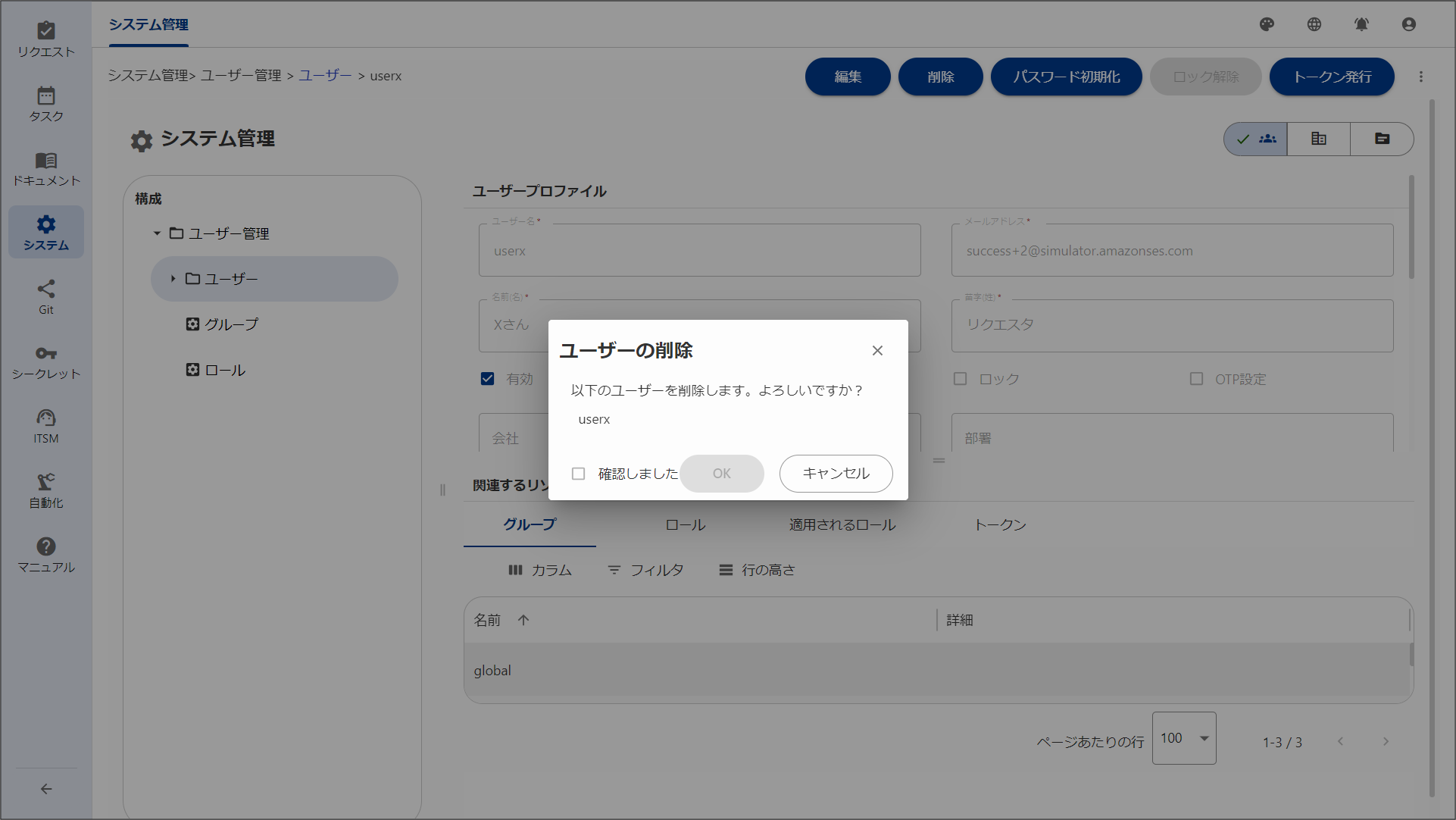Open the シークレット key icon
Screen dimensions: 1456x820
pos(46,361)
